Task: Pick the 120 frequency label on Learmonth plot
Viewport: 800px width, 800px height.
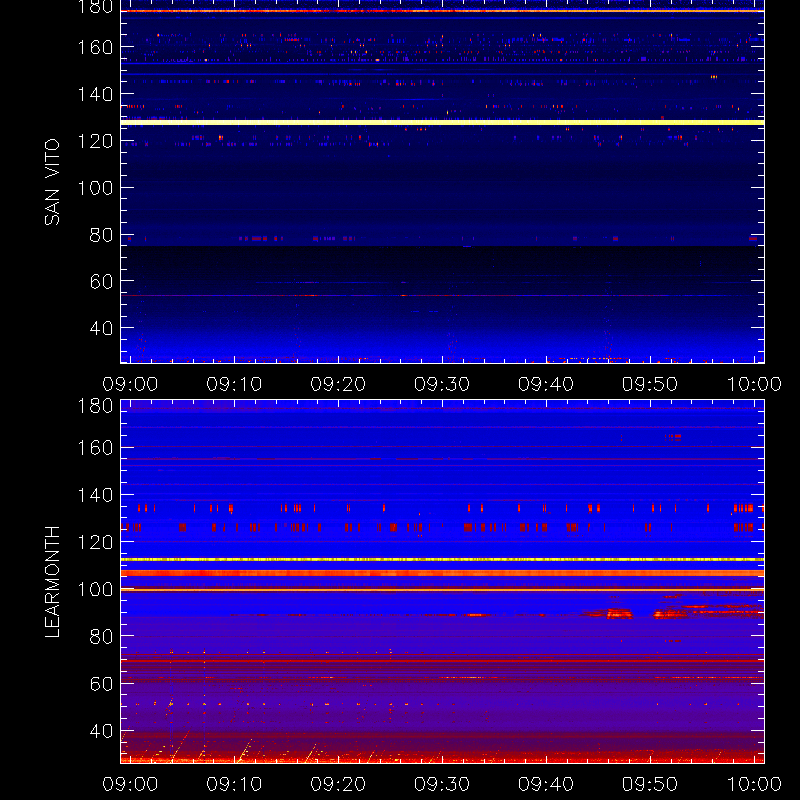Action: [x=95, y=542]
